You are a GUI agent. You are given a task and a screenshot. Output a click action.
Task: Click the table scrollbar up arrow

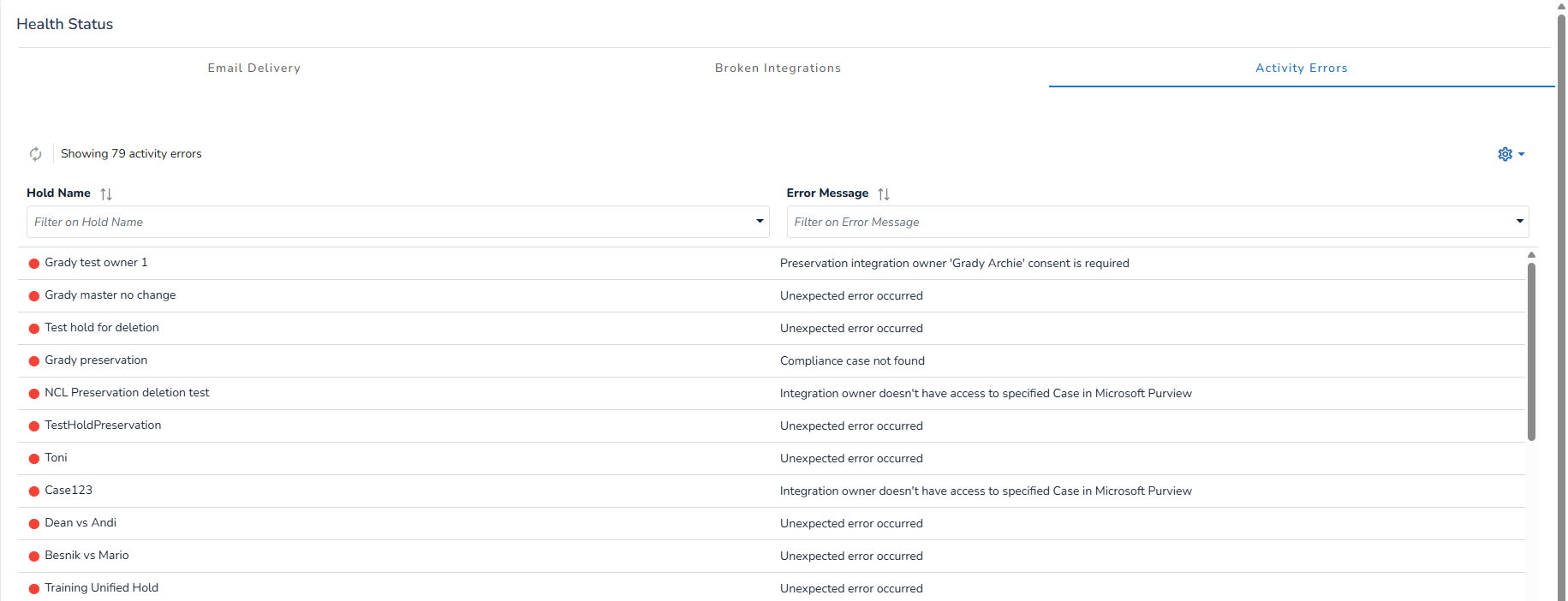click(1531, 255)
